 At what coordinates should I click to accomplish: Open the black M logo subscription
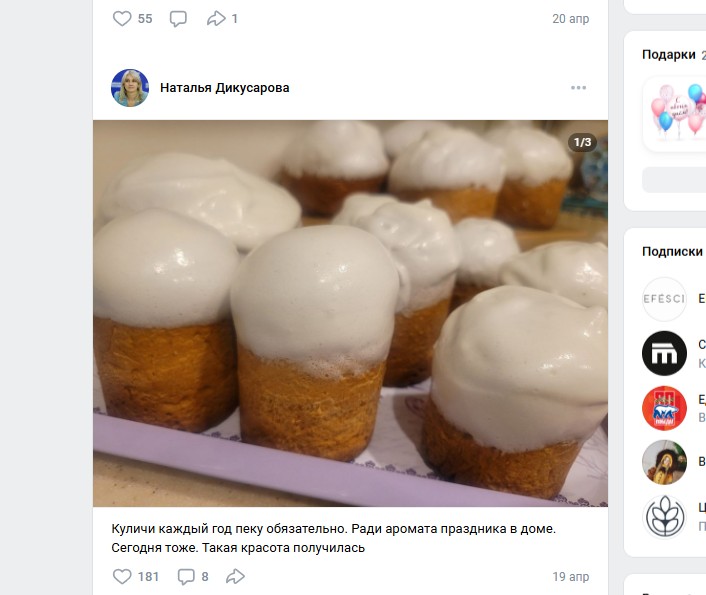tap(664, 353)
